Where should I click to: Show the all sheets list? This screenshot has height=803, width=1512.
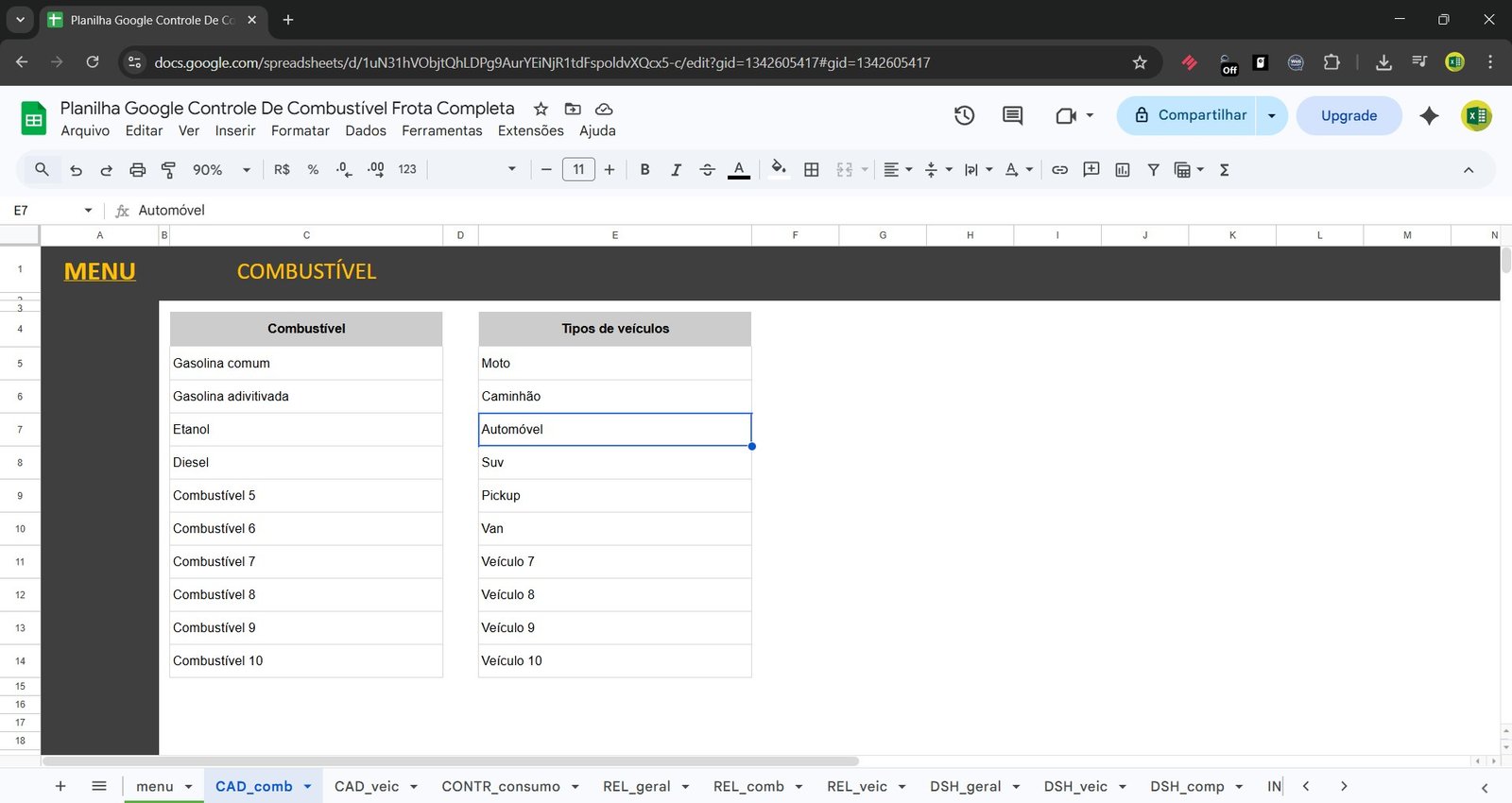coord(99,786)
